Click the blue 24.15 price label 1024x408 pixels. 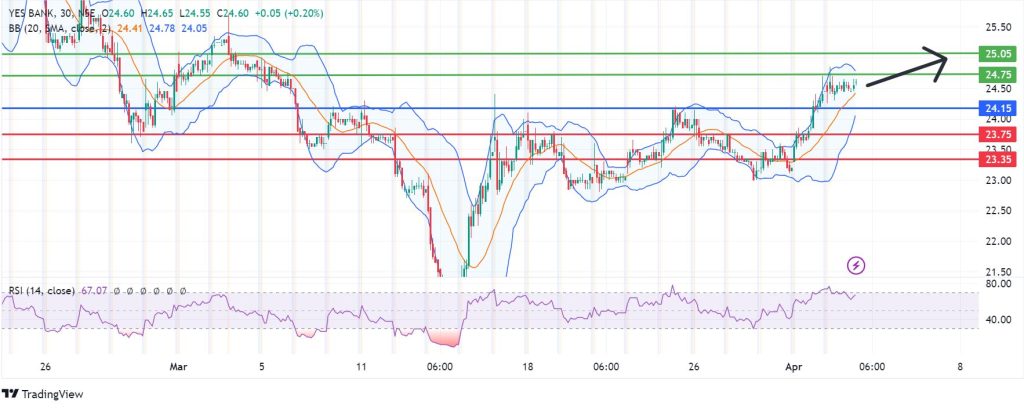pyautogui.click(x=997, y=108)
